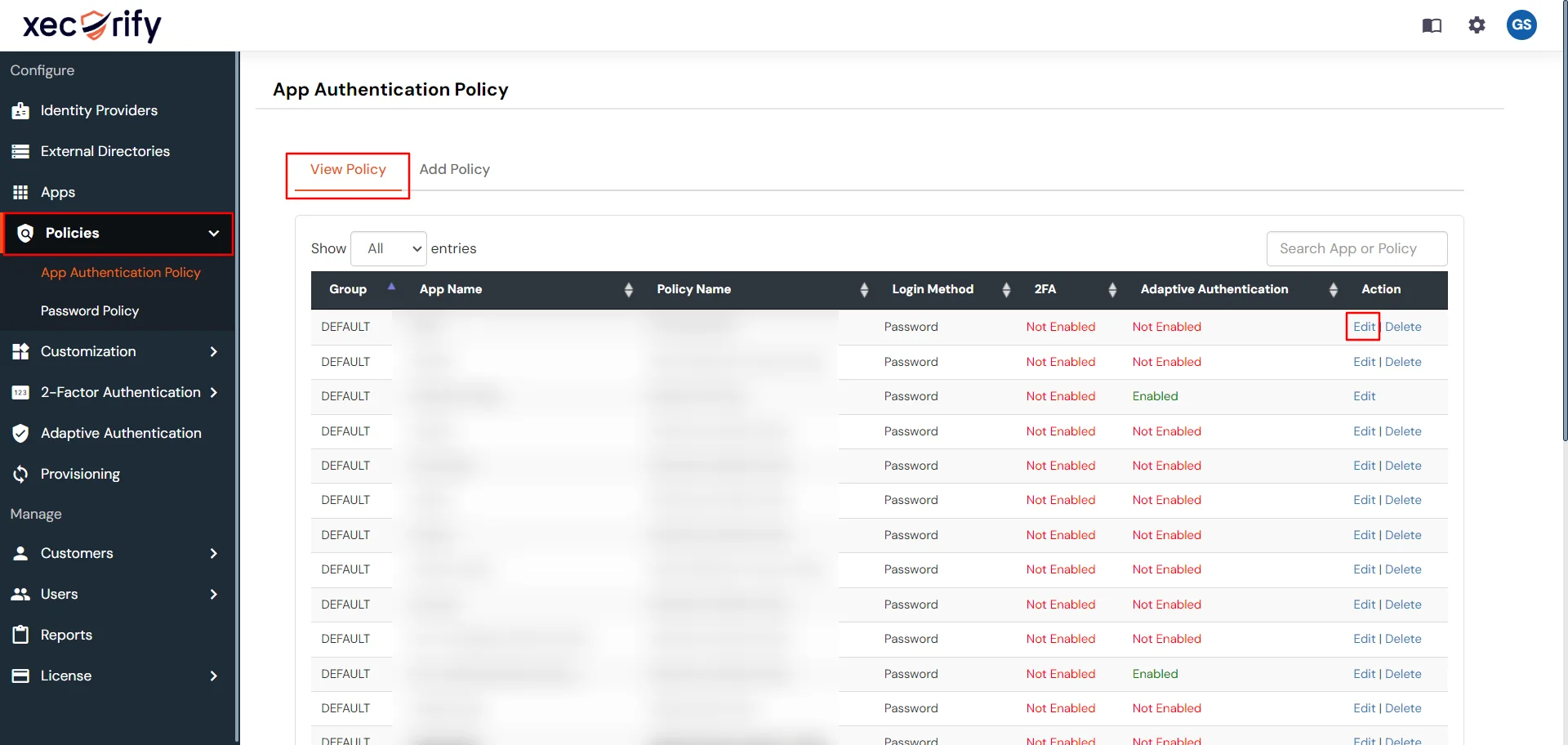This screenshot has width=1568, height=745.
Task: Open the Provisioning section
Action: [x=79, y=474]
